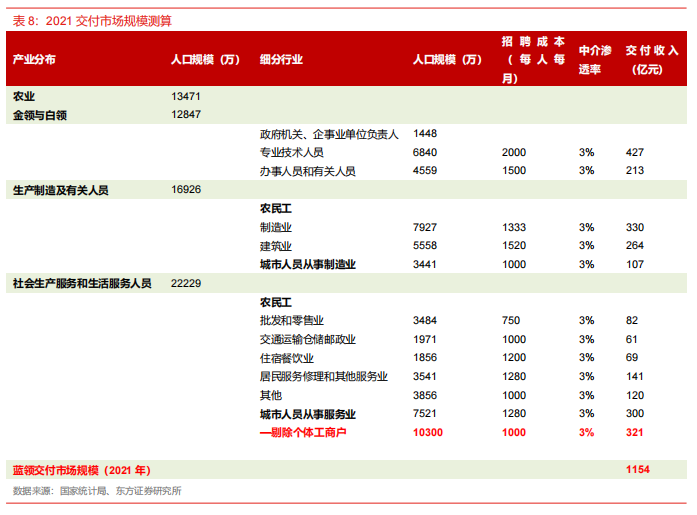The width and height of the screenshot is (697, 515).
Task: Click the '中介渗透率' column header
Action: click(595, 60)
